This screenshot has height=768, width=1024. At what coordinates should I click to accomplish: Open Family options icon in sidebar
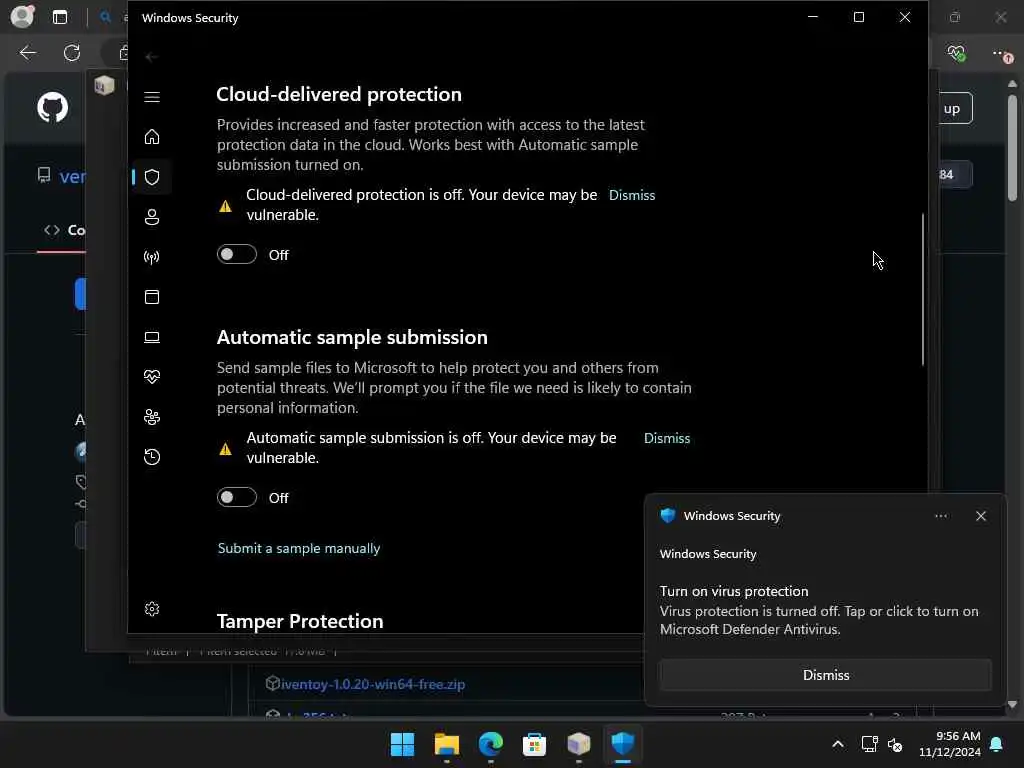coord(152,417)
